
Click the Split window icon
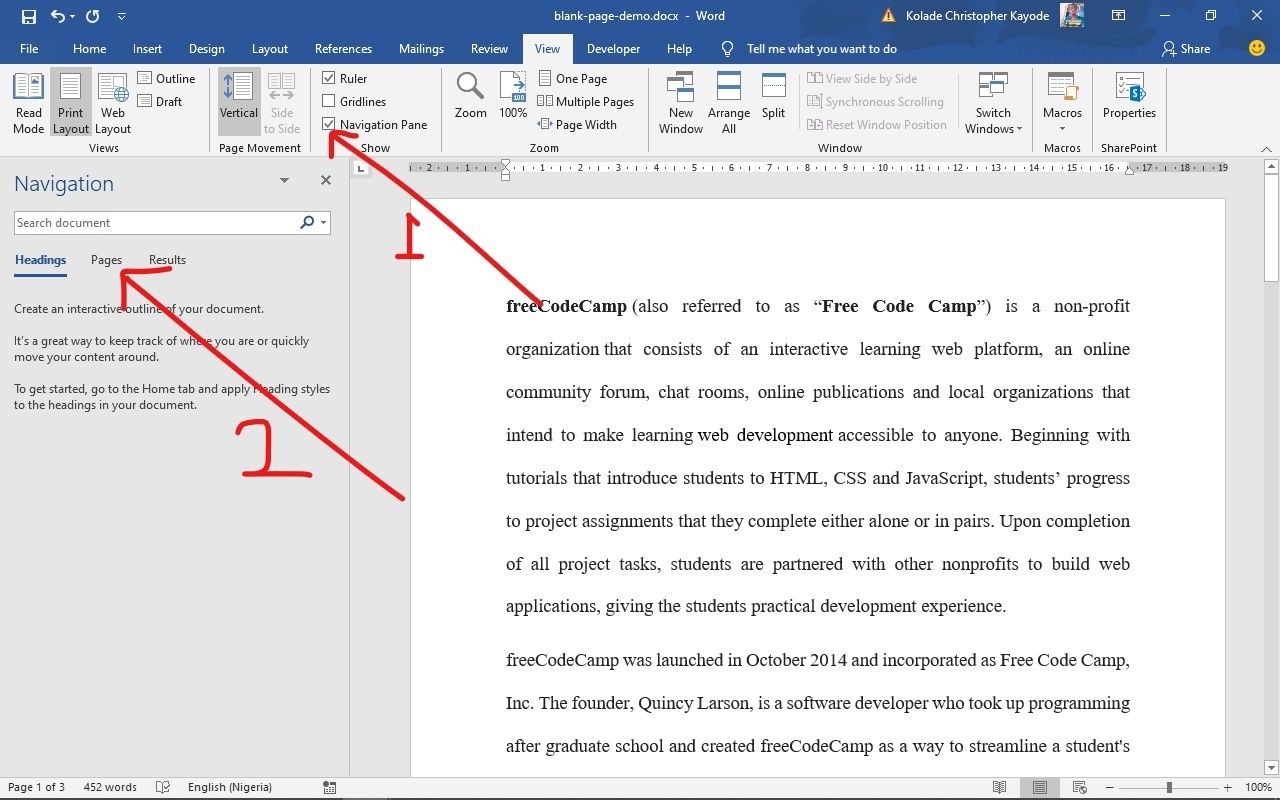(773, 95)
